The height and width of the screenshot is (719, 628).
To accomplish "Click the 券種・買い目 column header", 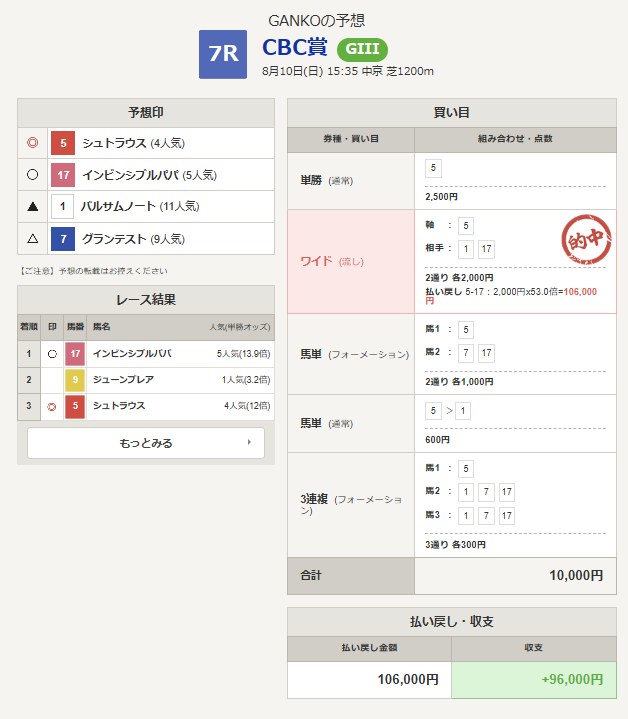I will coord(351,139).
